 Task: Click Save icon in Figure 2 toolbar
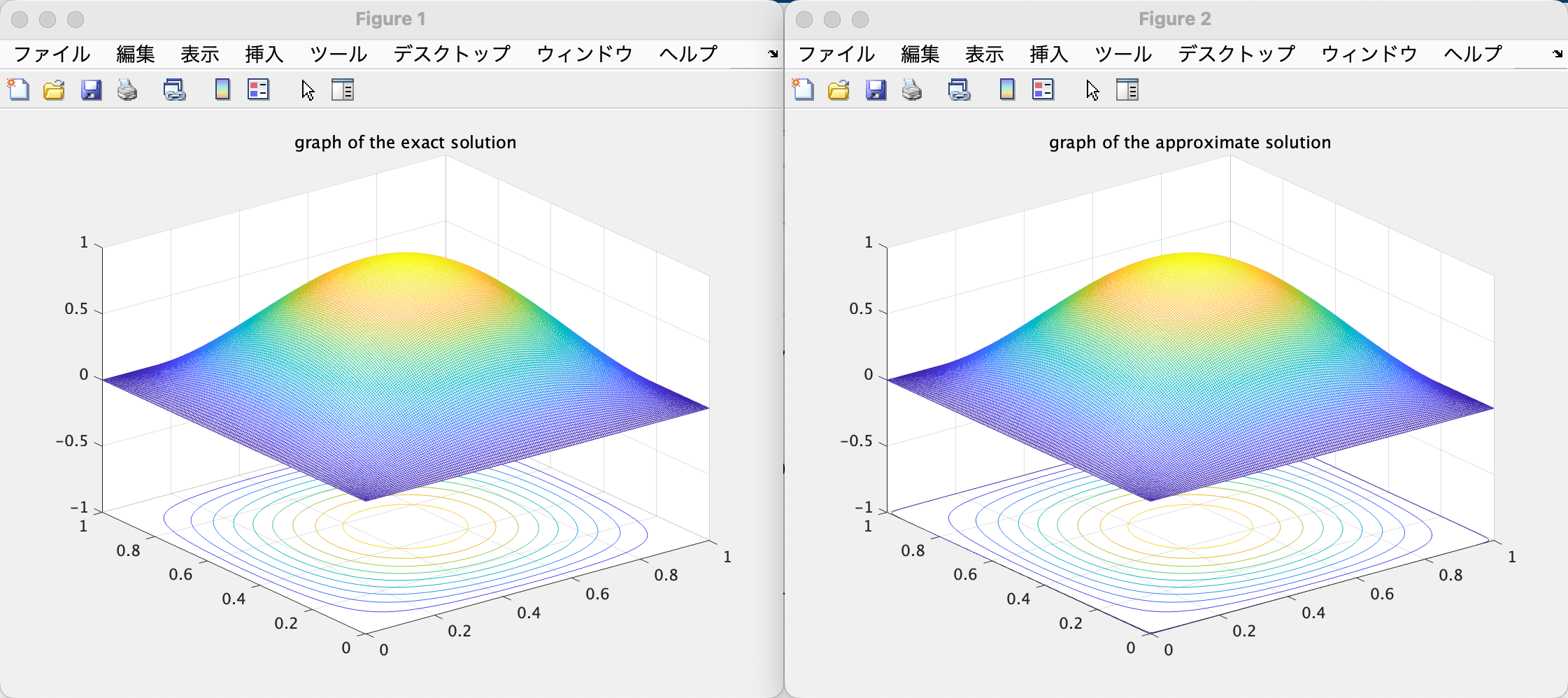[876, 90]
